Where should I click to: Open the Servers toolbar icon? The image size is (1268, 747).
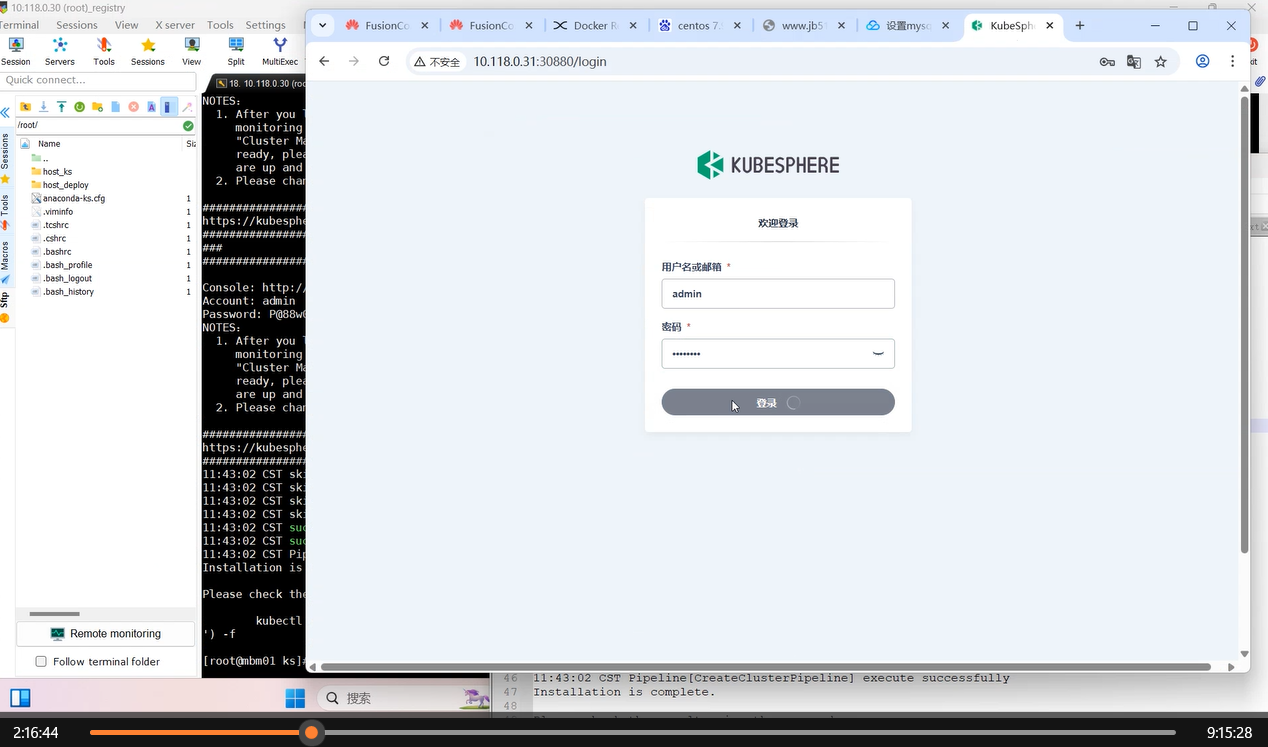tap(60, 50)
